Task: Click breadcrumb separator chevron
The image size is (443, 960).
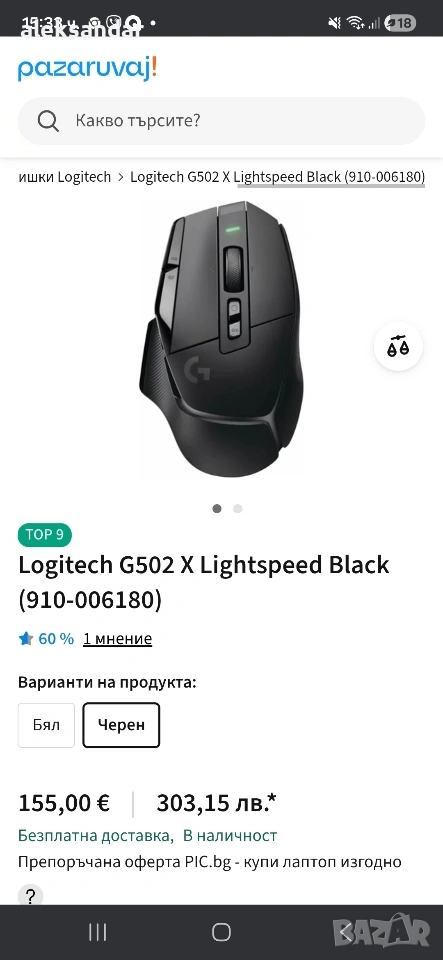Action: point(121,178)
